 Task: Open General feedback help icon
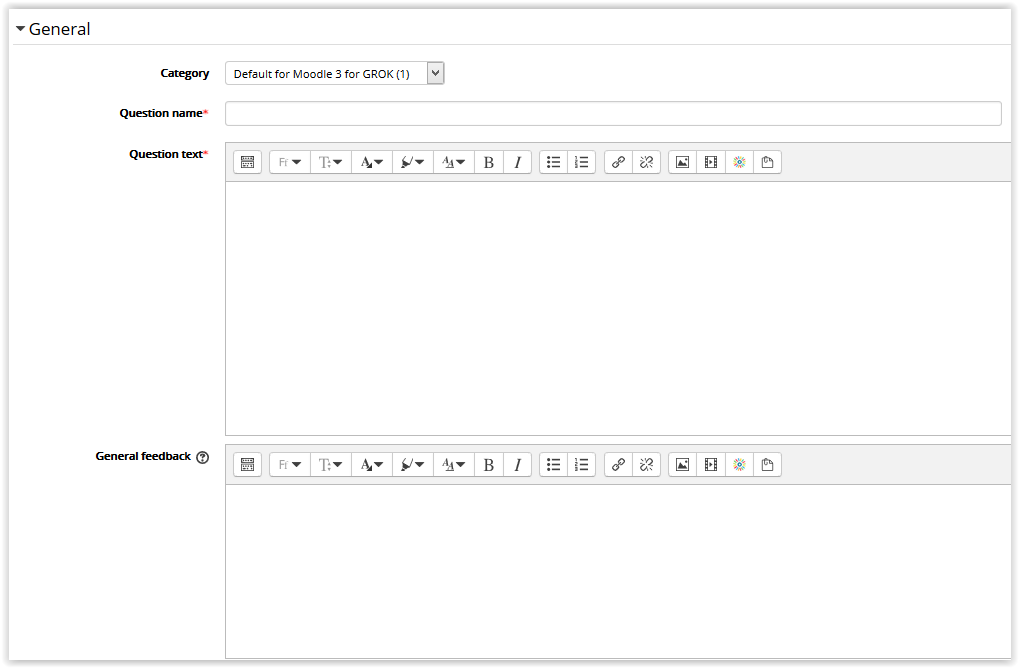coord(203,457)
